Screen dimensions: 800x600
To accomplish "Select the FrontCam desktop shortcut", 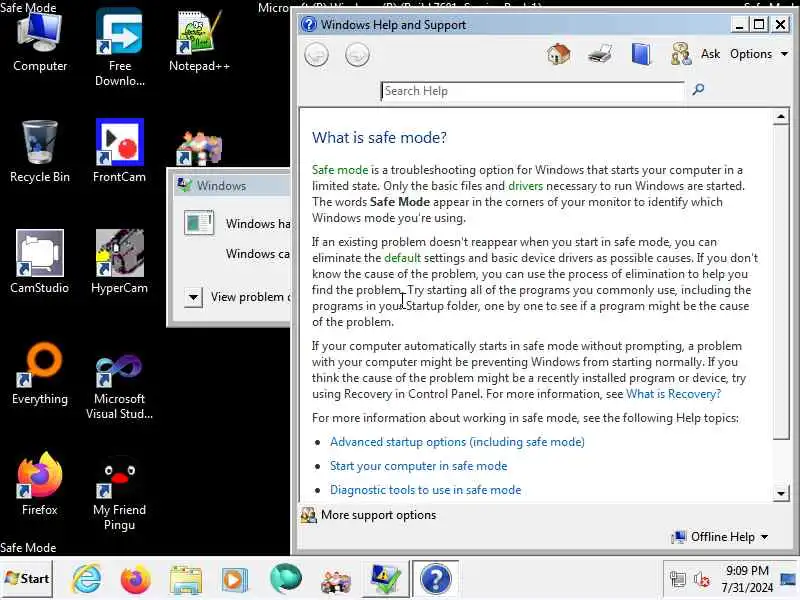I will [119, 152].
